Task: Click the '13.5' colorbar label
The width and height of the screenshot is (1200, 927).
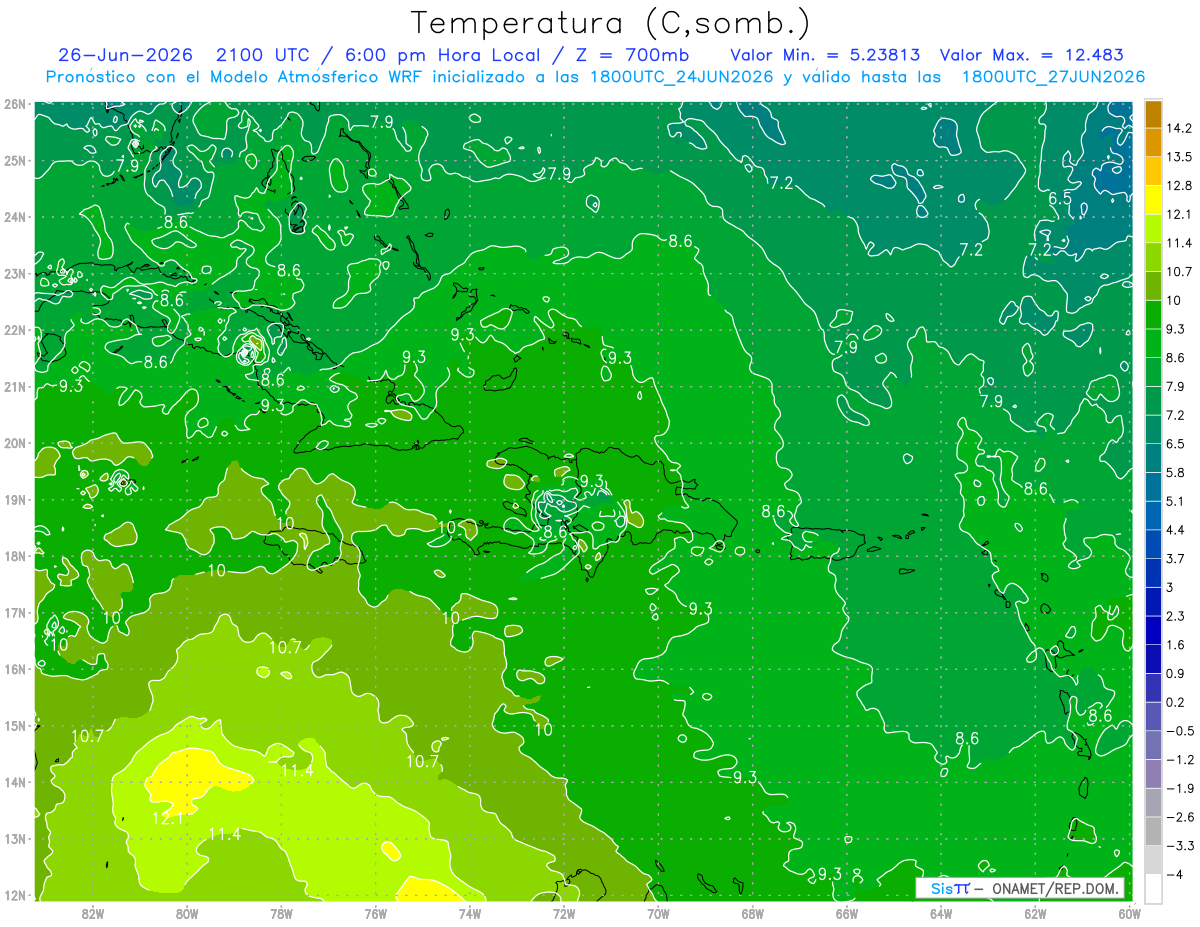Action: point(1178,157)
